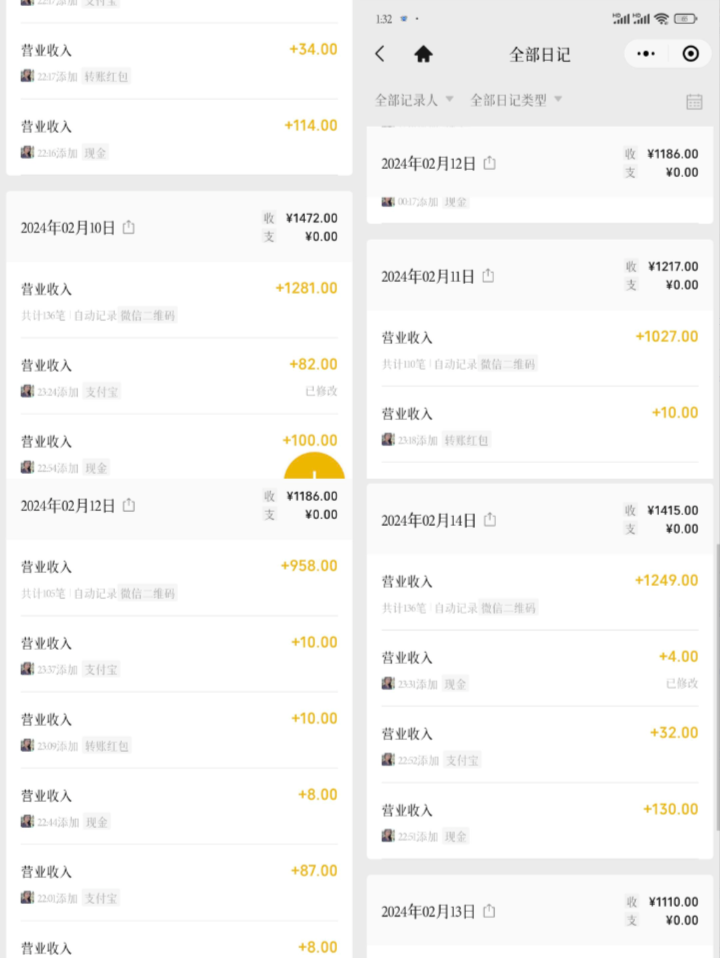
Task: Open the +130.00 现金 income entry
Action: (x=540, y=821)
